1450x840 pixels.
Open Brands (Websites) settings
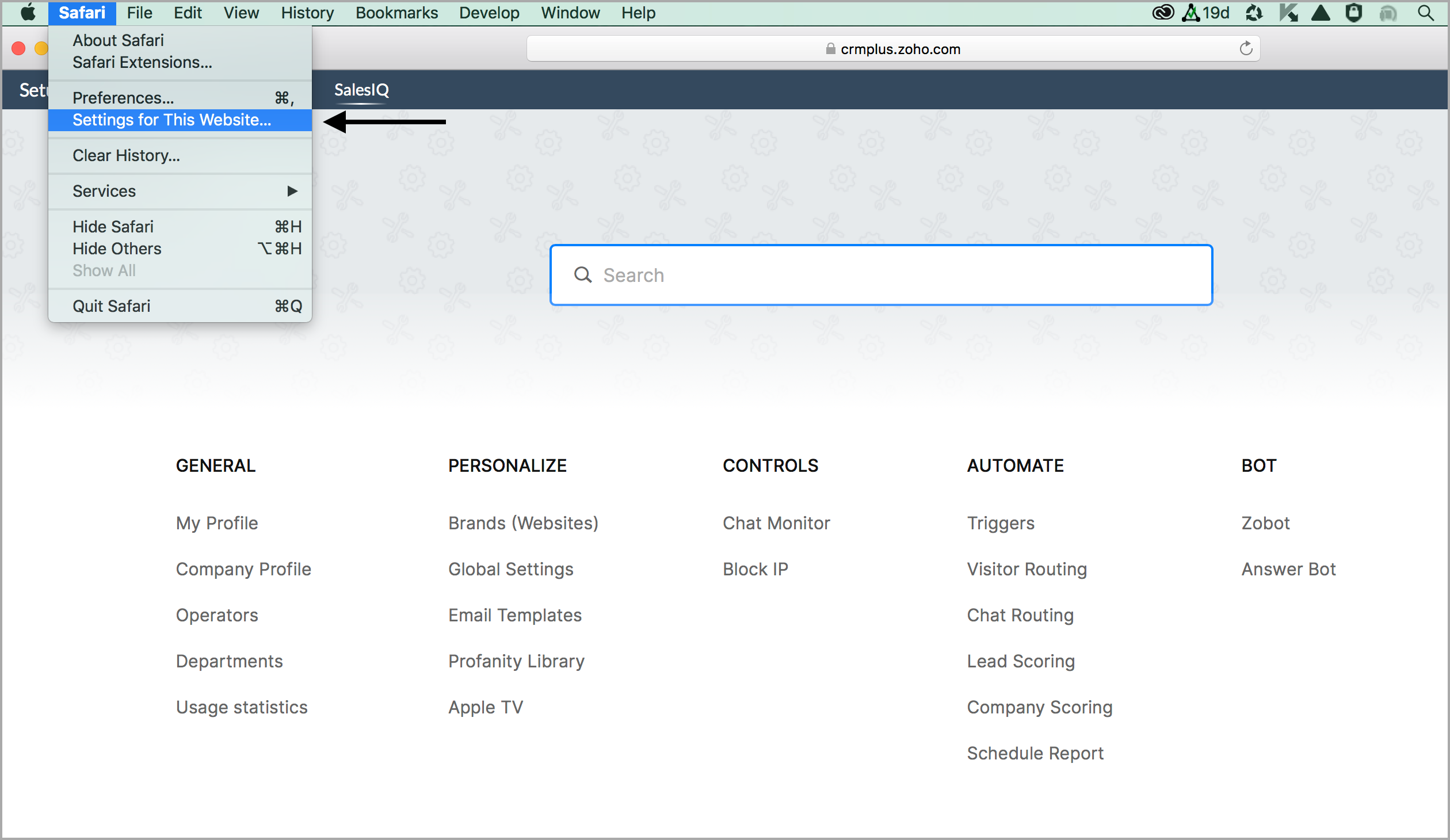(523, 522)
